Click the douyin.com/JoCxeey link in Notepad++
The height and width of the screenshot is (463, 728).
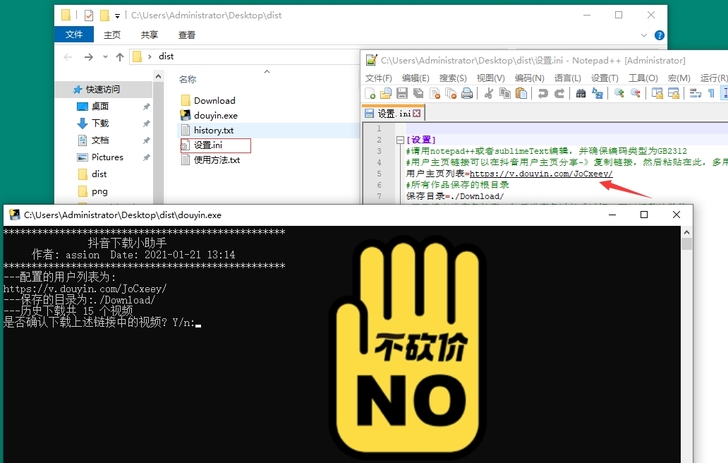pos(541,174)
